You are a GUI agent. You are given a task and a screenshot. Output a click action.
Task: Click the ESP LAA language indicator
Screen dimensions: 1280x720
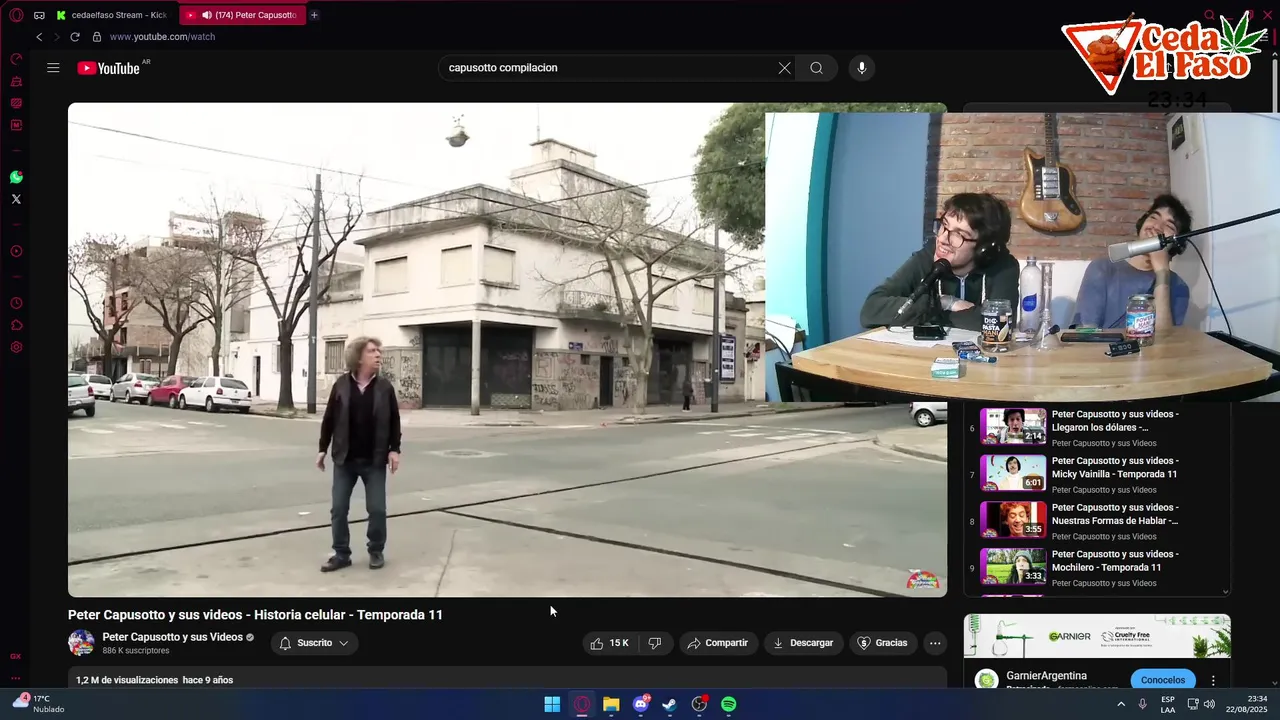1168,704
